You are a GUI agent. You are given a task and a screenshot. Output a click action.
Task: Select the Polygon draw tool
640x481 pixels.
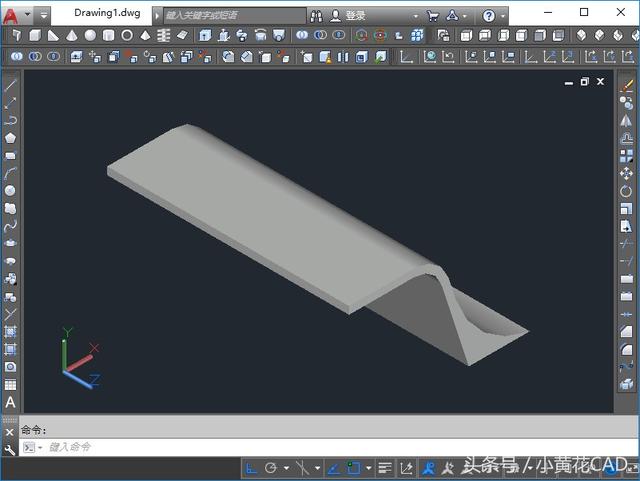(x=10, y=138)
